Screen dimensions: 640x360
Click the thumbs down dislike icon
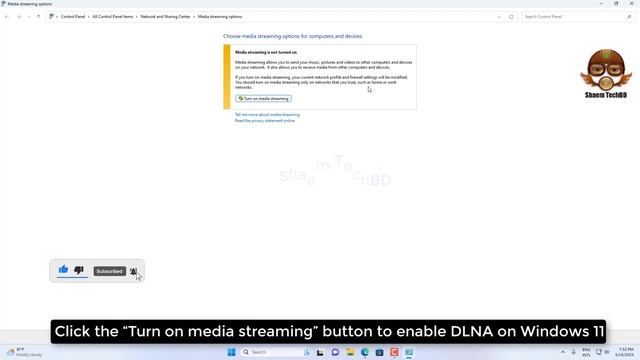pos(79,270)
